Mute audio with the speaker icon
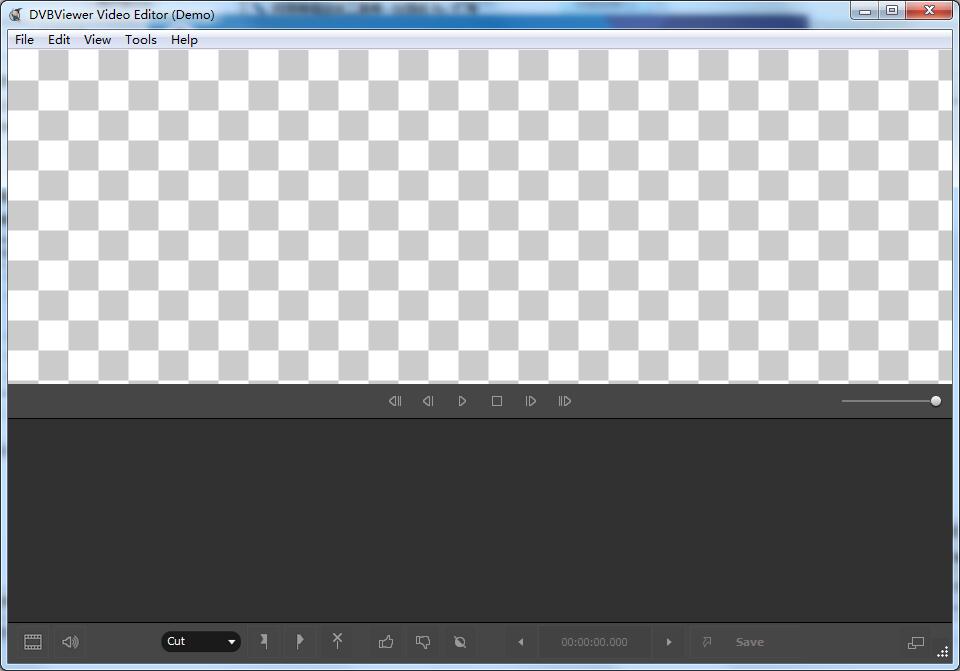 pos(69,641)
